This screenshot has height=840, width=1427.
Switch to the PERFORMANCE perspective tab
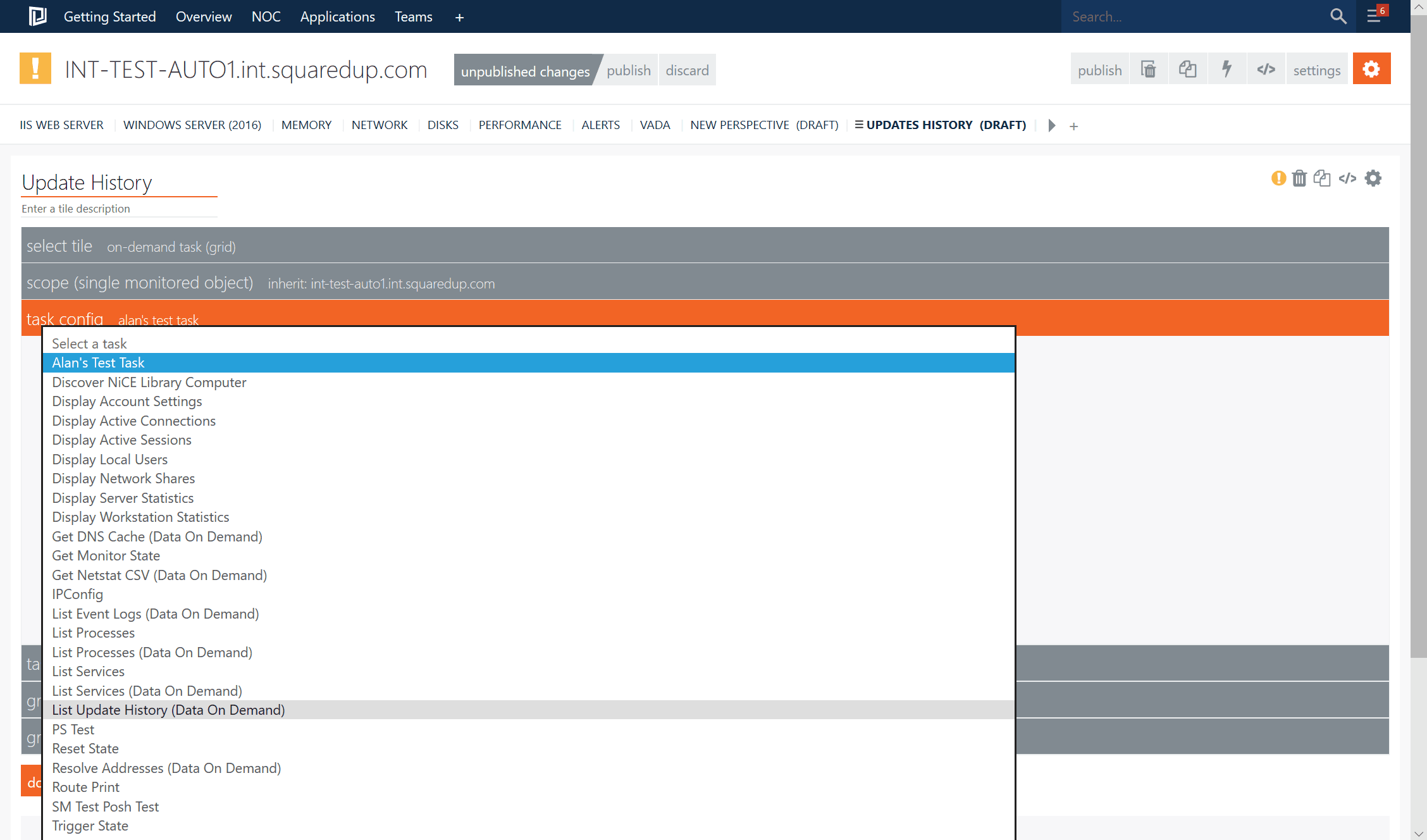click(x=519, y=125)
